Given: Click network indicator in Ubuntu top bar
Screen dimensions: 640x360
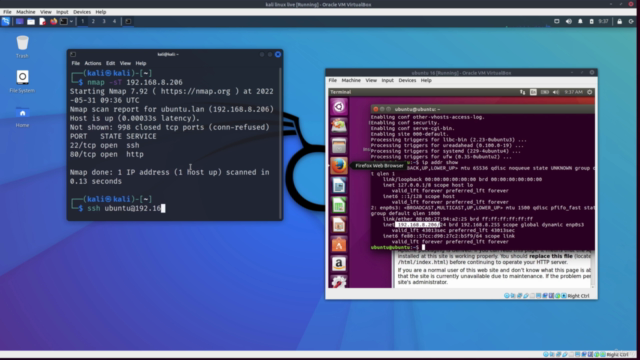Looking at the screenshot, I should [522, 92].
